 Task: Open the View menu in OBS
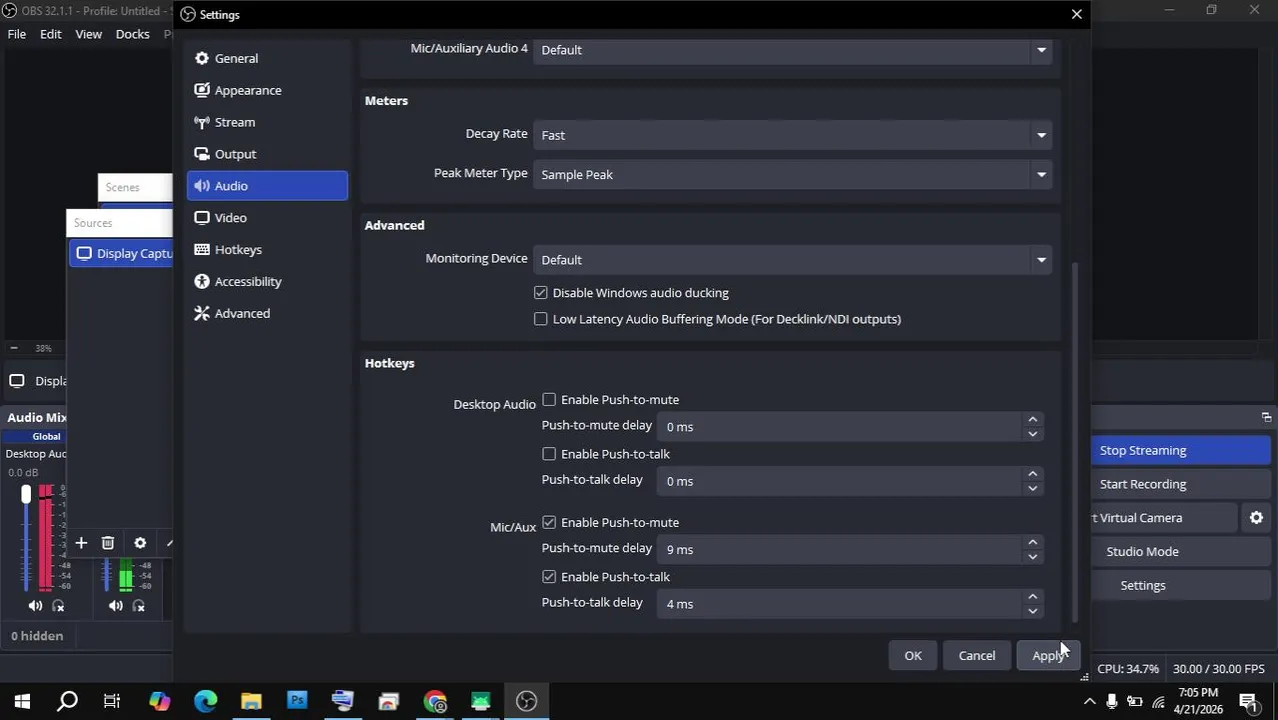tap(88, 34)
